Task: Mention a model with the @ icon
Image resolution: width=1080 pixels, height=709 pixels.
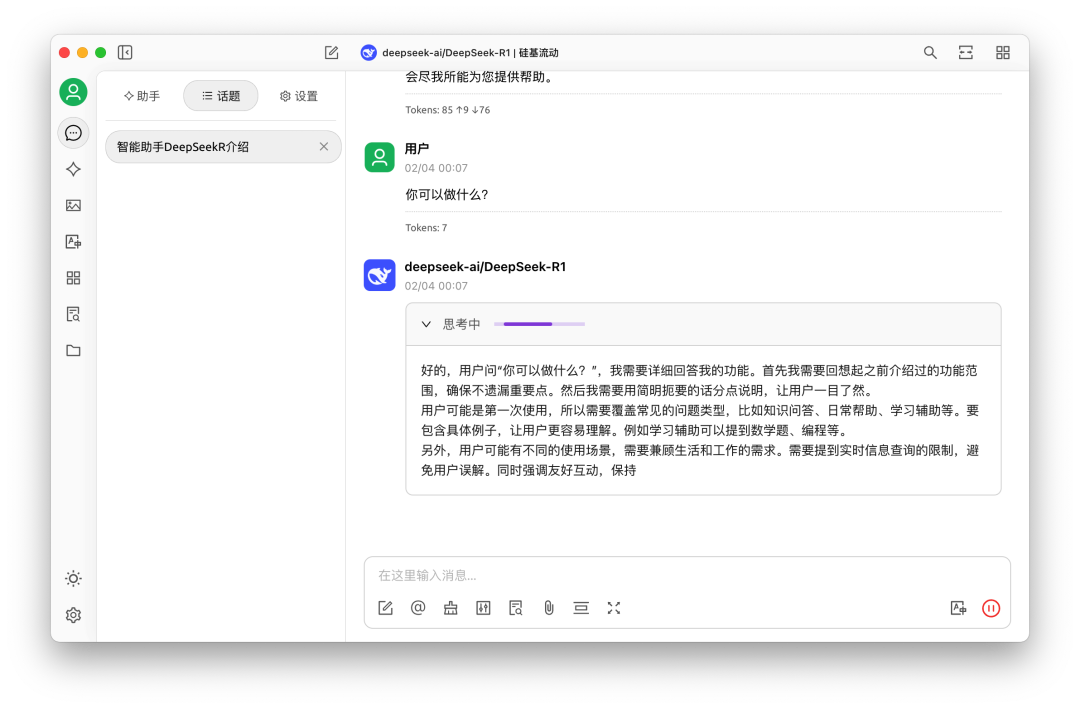Action: tap(418, 607)
